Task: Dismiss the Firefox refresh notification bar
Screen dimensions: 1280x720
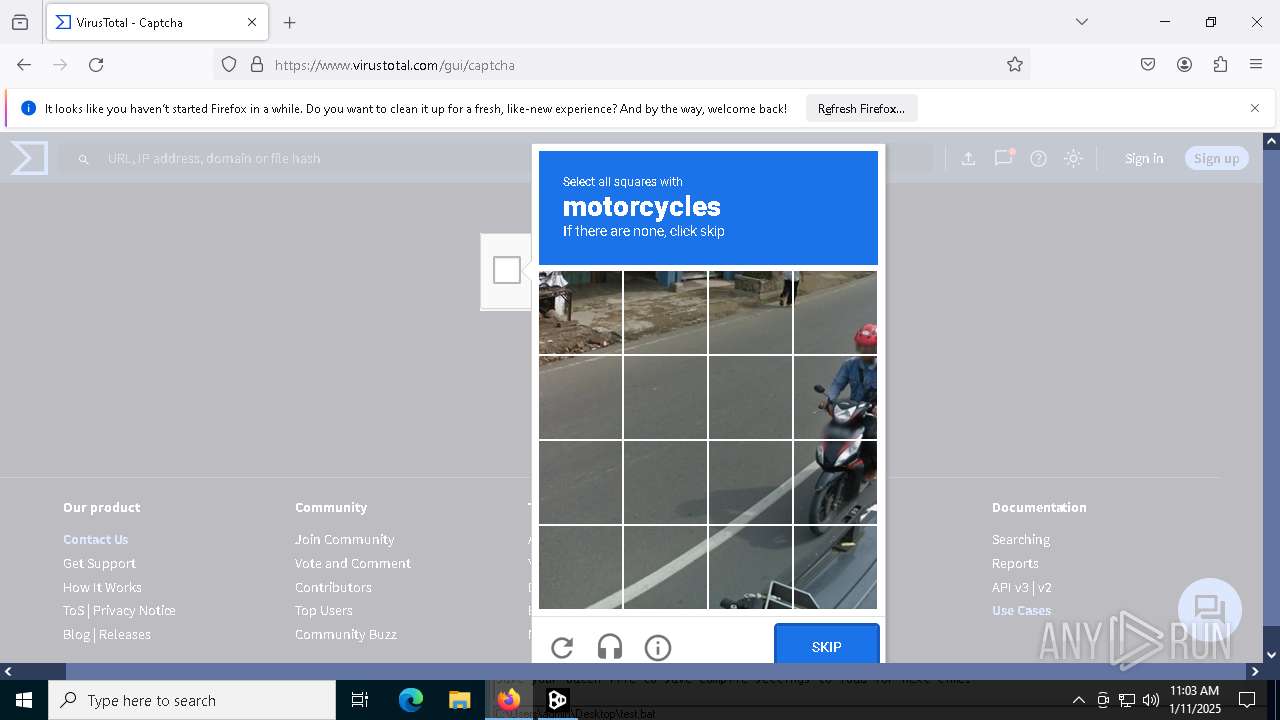Action: click(x=1255, y=108)
